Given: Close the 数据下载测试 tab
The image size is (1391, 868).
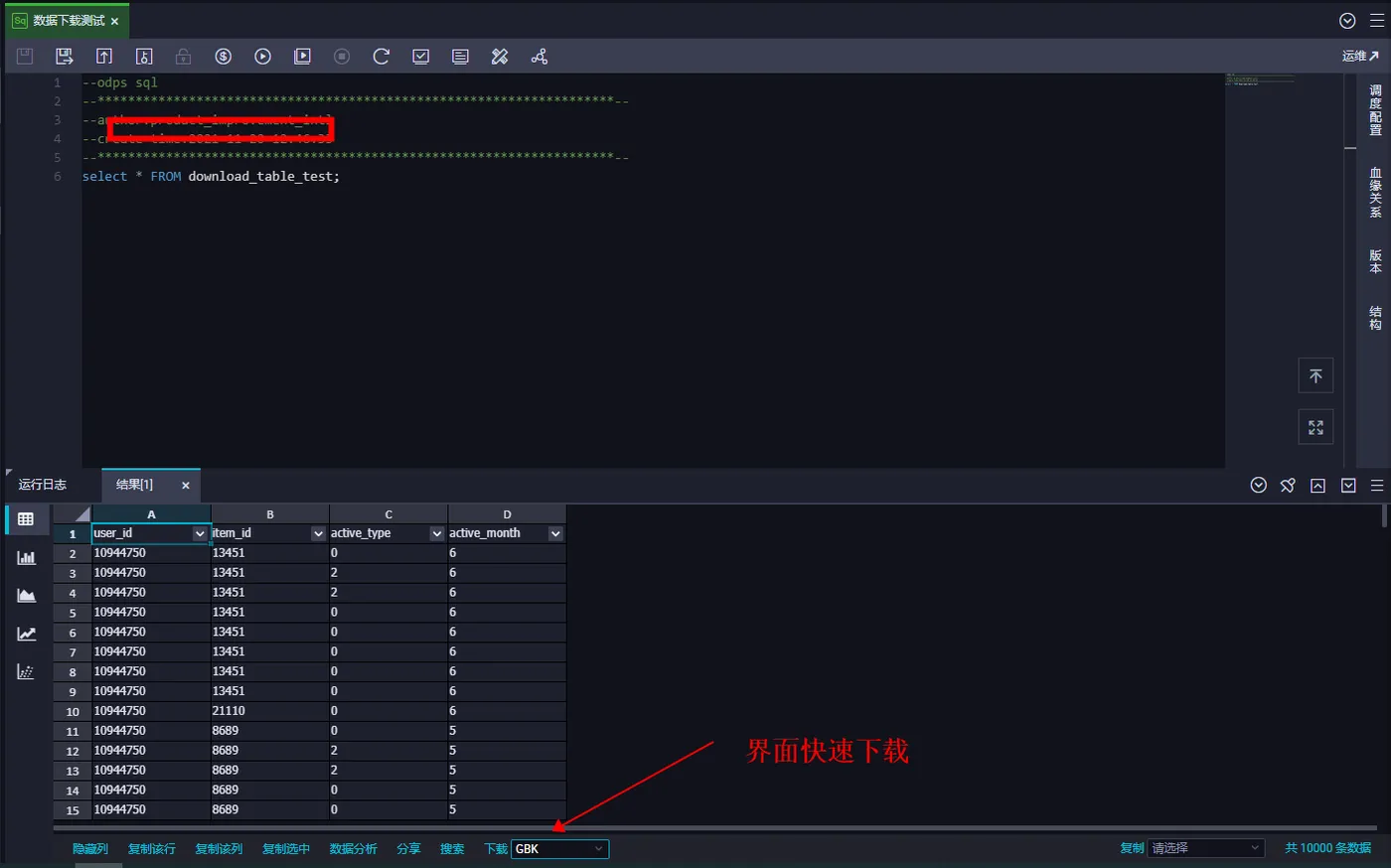Looking at the screenshot, I should pos(114,21).
